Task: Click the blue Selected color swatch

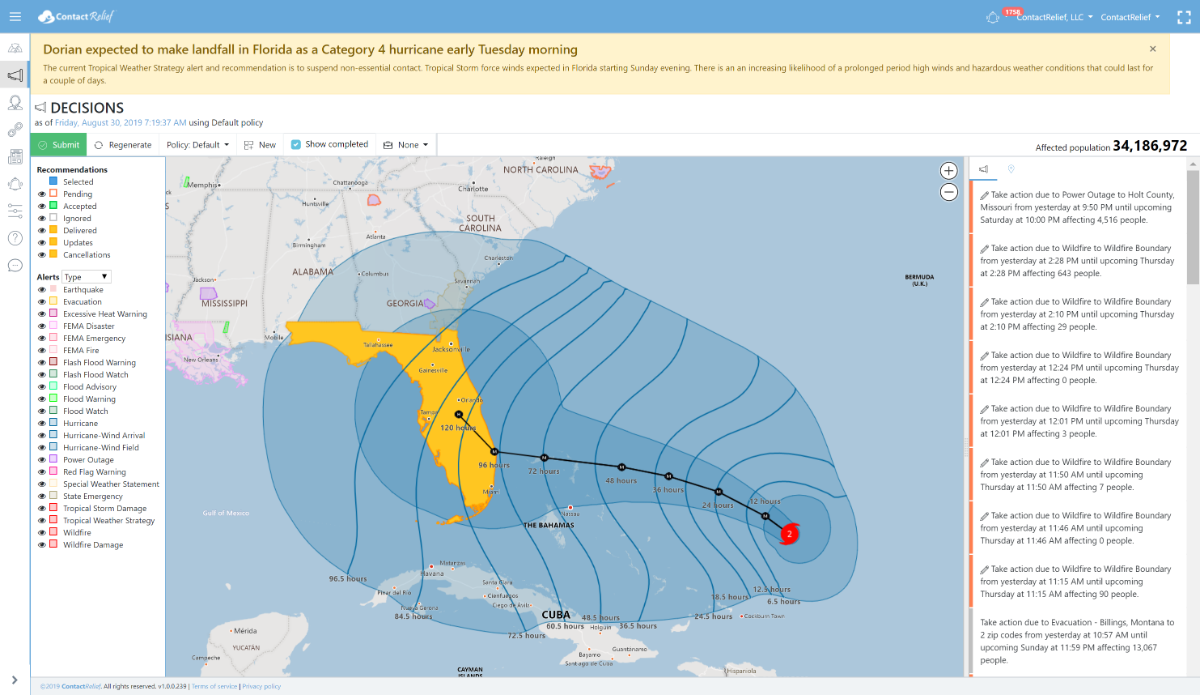Action: click(54, 182)
